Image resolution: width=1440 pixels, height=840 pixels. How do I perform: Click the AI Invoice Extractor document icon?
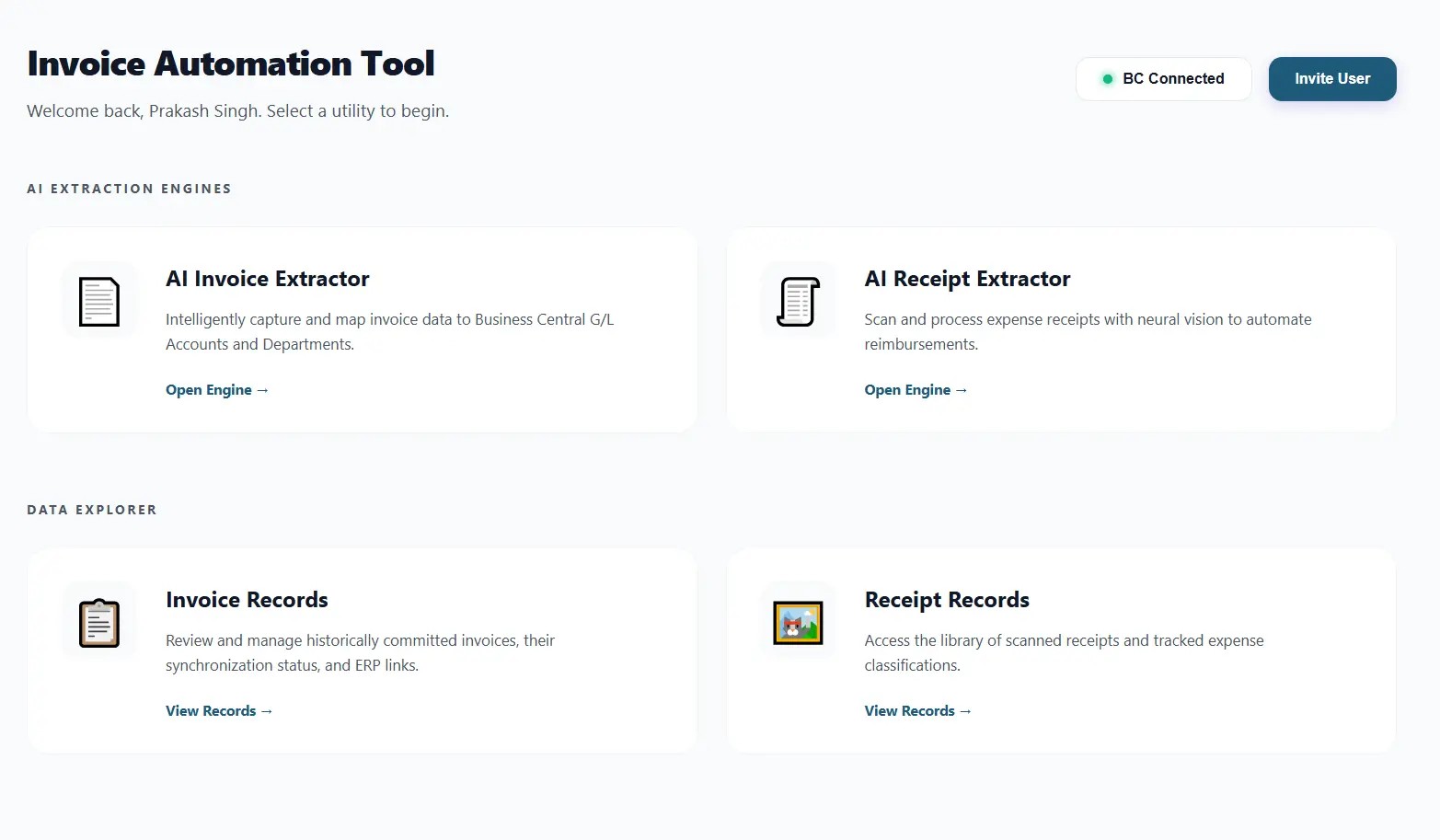click(x=99, y=301)
